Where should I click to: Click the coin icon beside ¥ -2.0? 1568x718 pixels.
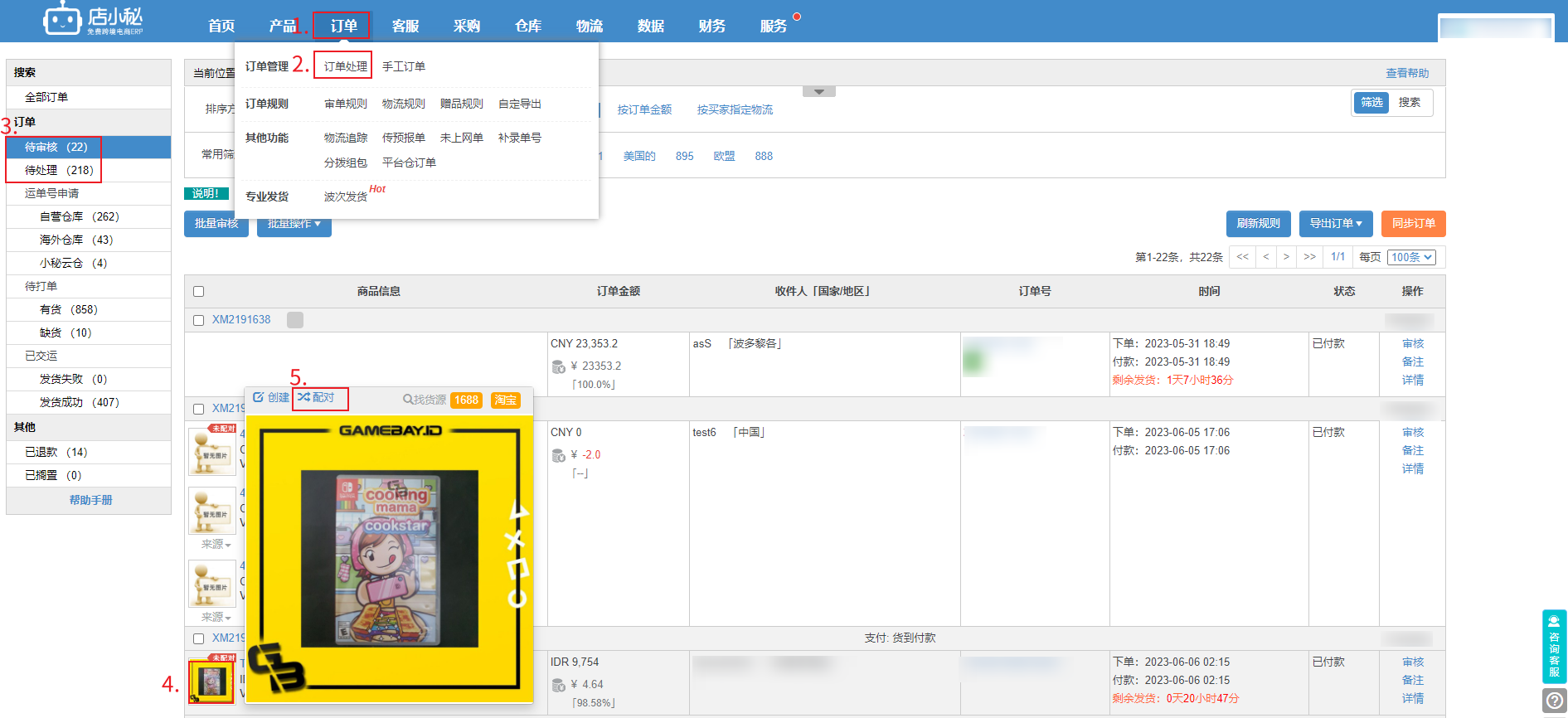[x=559, y=455]
